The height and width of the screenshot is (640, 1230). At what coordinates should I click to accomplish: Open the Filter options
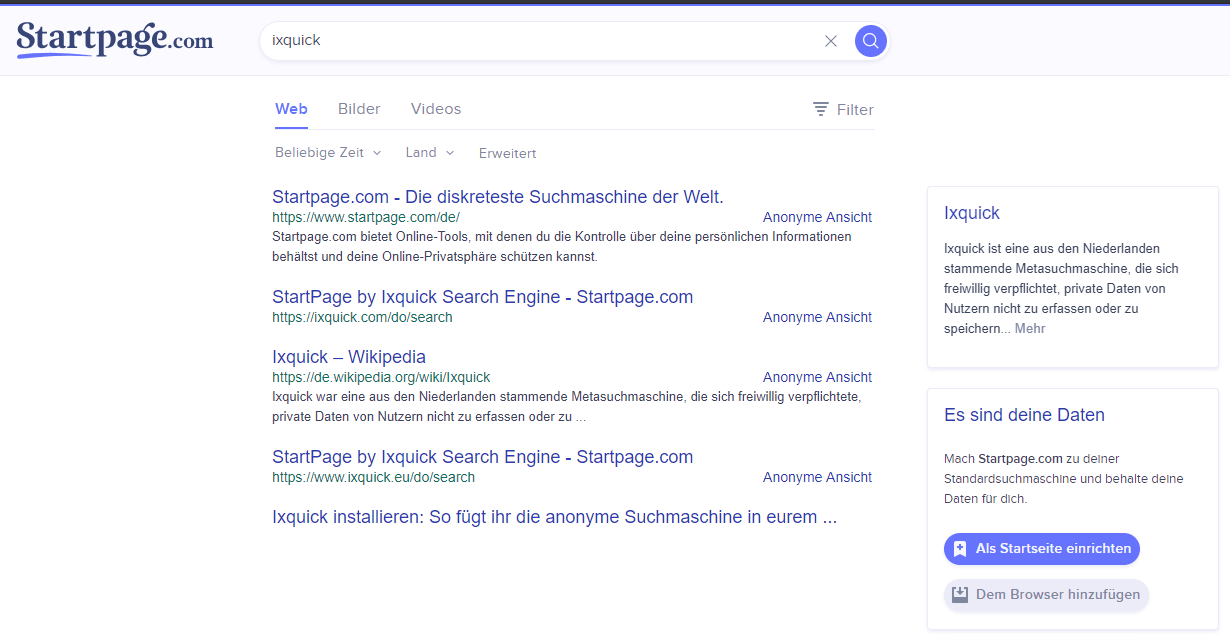(x=843, y=109)
